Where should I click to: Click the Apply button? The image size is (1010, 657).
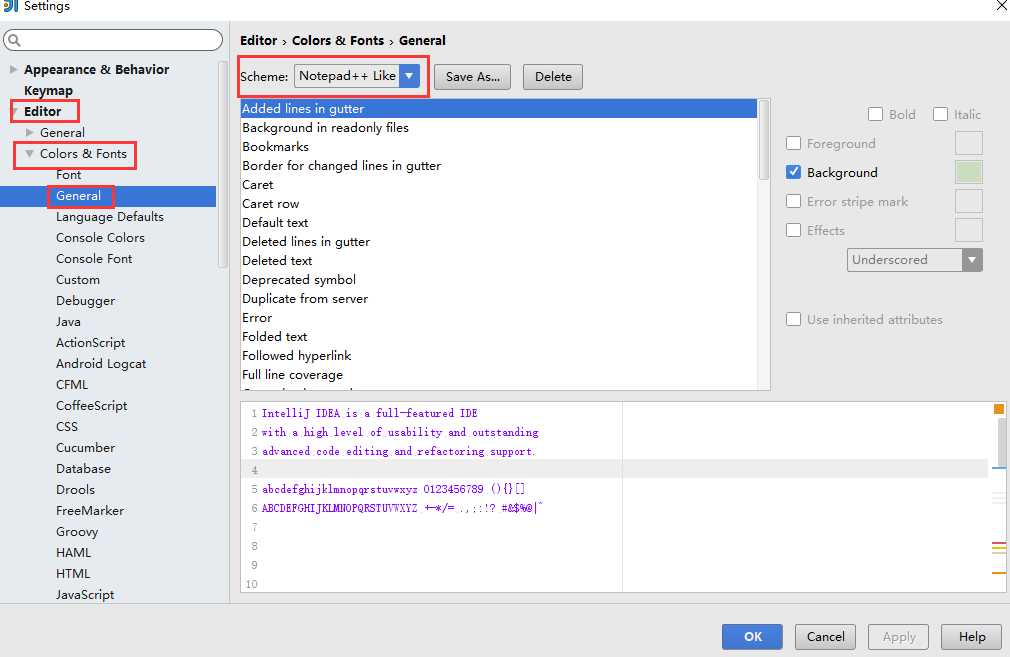[x=898, y=636]
